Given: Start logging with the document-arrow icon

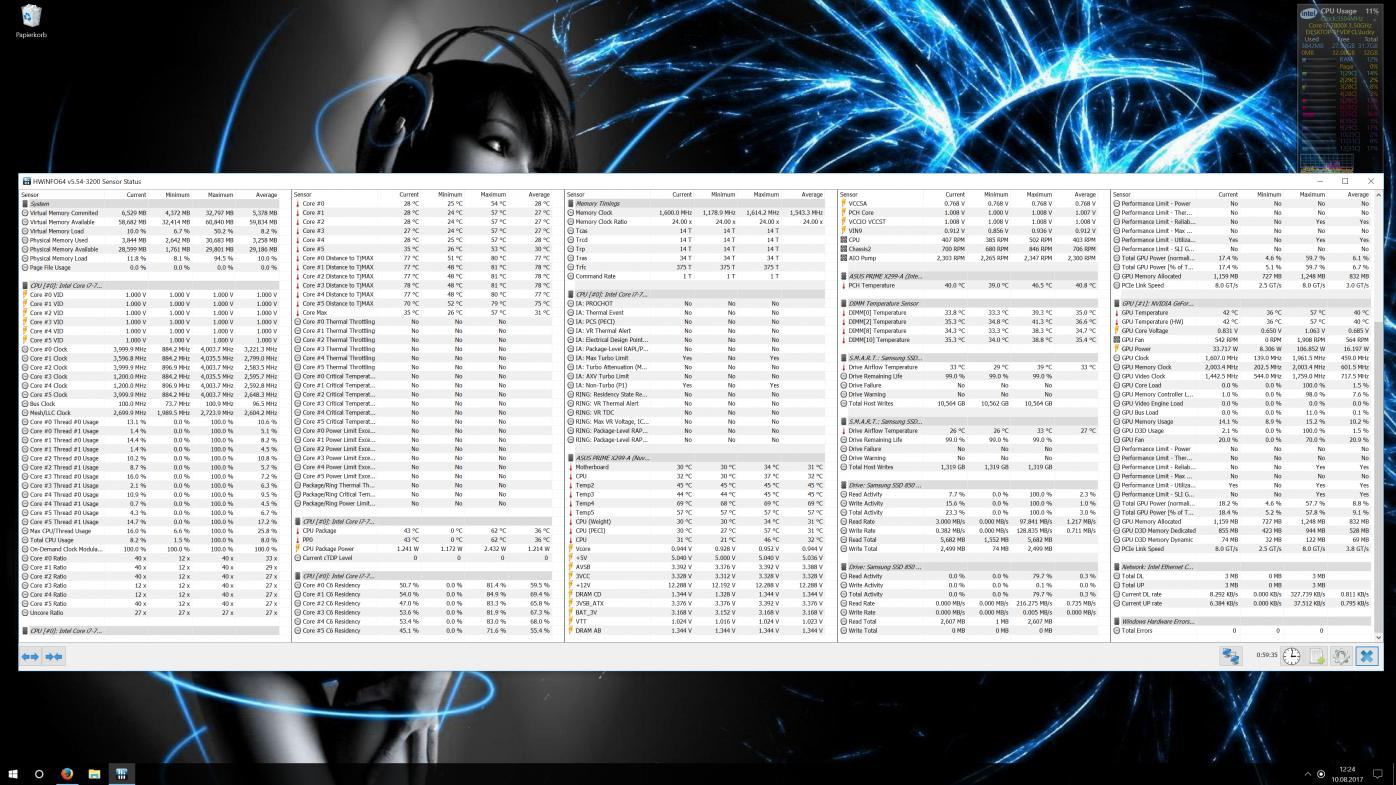Looking at the screenshot, I should (1316, 656).
